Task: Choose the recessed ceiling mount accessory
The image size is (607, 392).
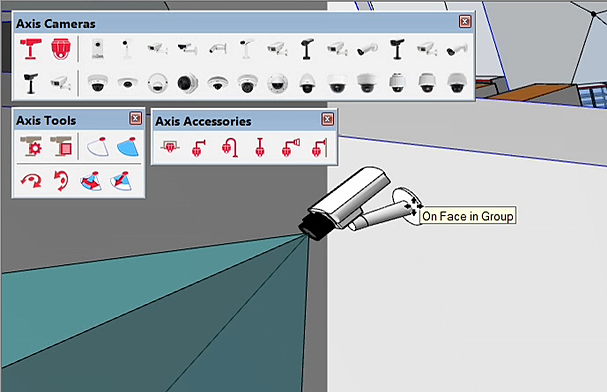Action: pyautogui.click(x=170, y=147)
